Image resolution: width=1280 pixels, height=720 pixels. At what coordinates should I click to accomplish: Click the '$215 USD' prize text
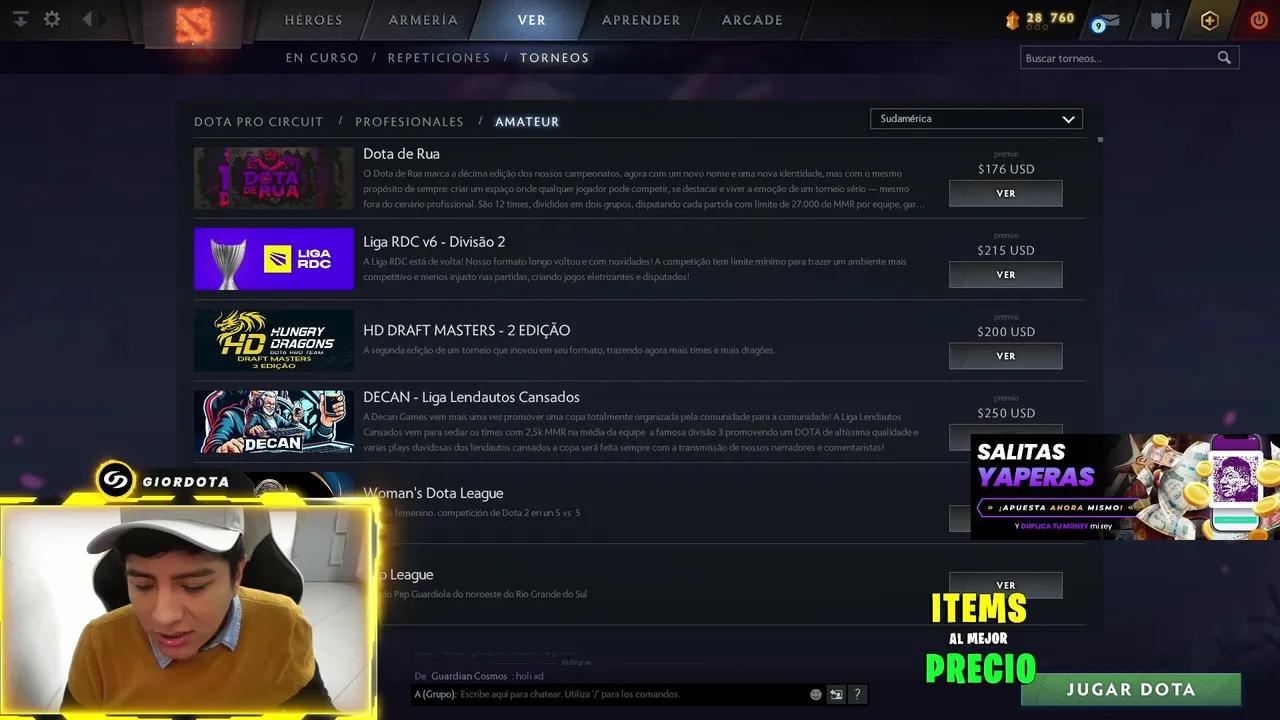(1006, 250)
